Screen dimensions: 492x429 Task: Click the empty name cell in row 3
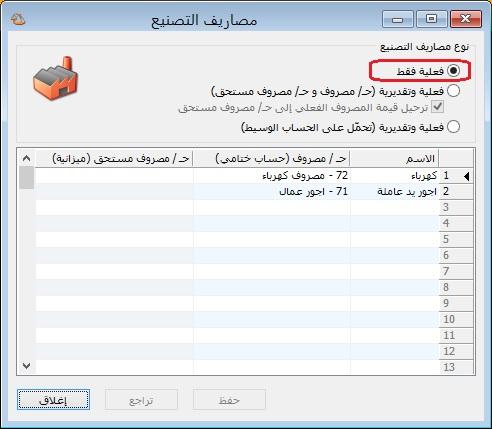(394, 208)
